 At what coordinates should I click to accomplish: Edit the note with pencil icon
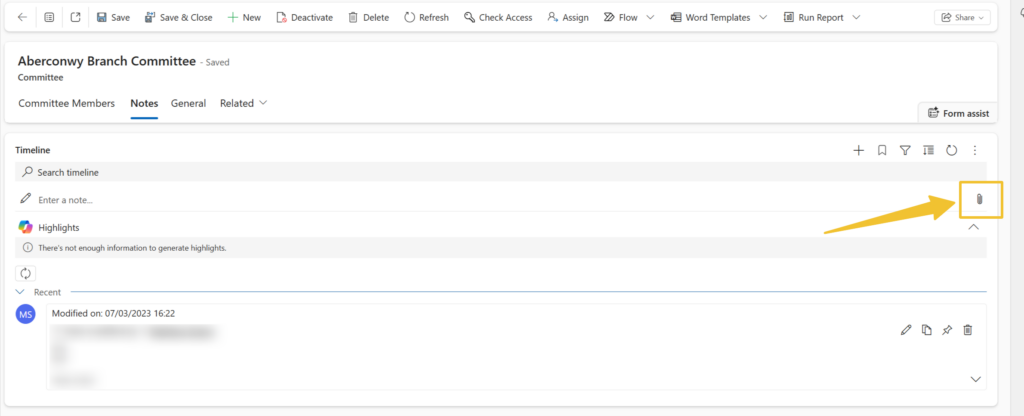point(906,330)
